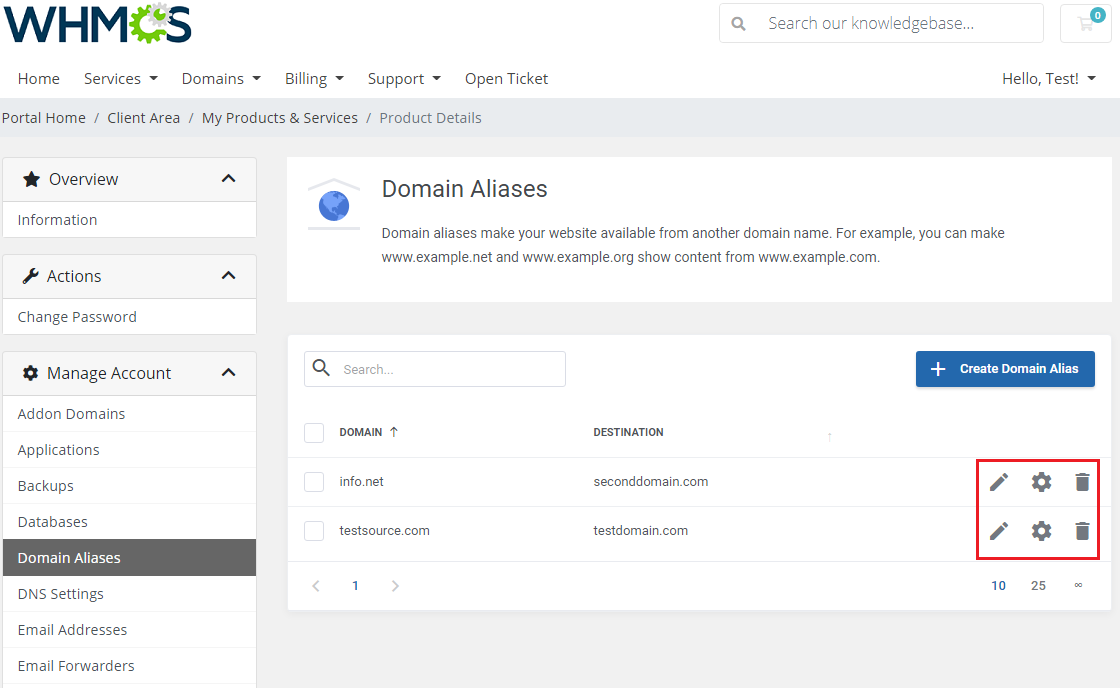Click Open Ticket in navigation bar
This screenshot has width=1120, height=688.
coord(506,79)
